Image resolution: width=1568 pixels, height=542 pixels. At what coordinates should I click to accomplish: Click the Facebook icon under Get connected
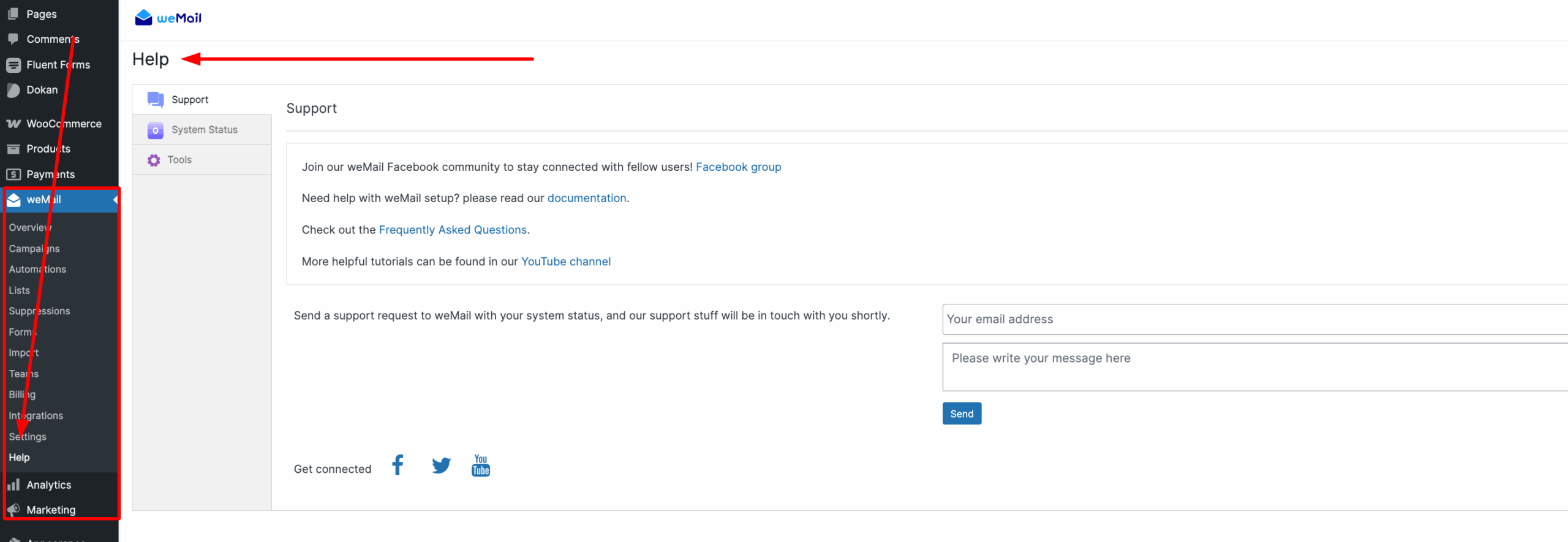pos(398,465)
